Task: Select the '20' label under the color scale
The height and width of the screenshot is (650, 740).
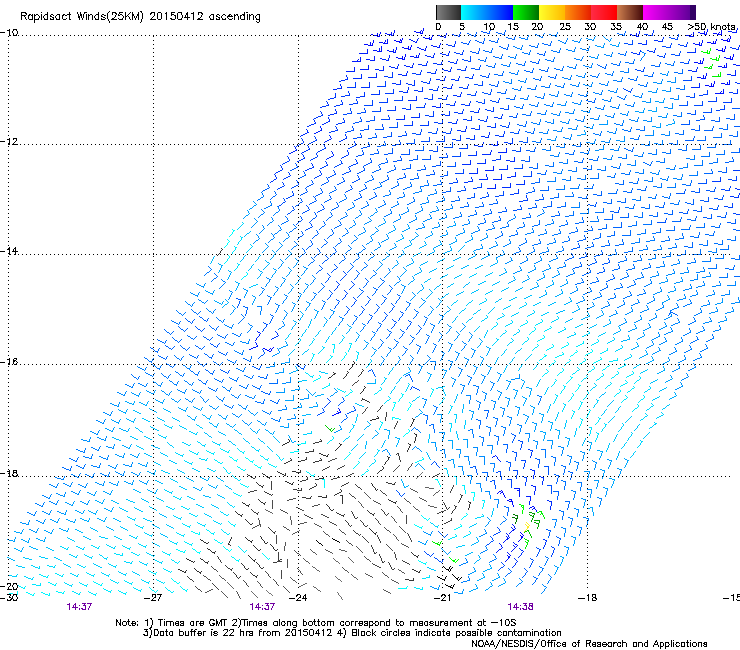Action: (537, 27)
